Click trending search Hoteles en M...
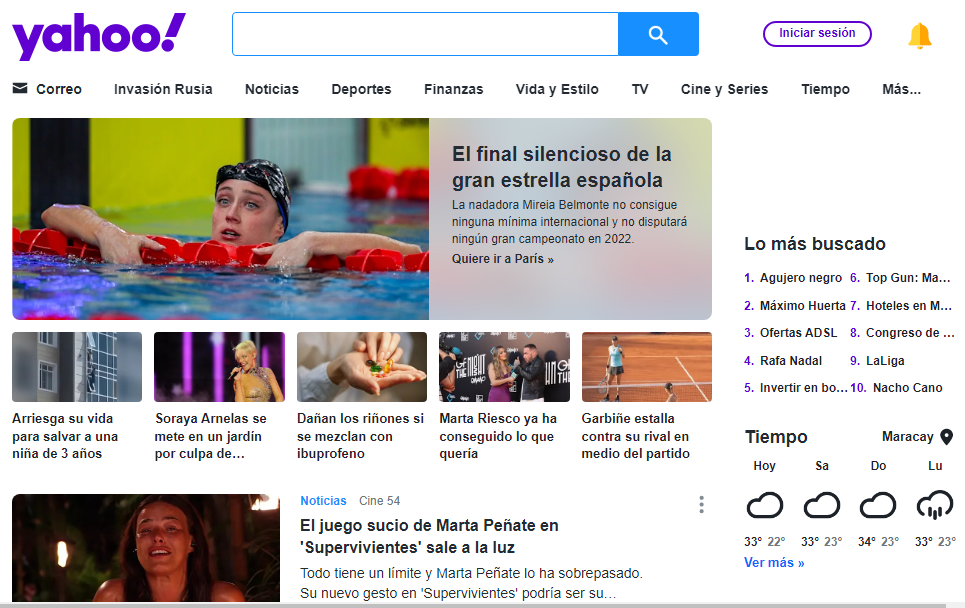Screen dimensions: 965x608 (909, 305)
